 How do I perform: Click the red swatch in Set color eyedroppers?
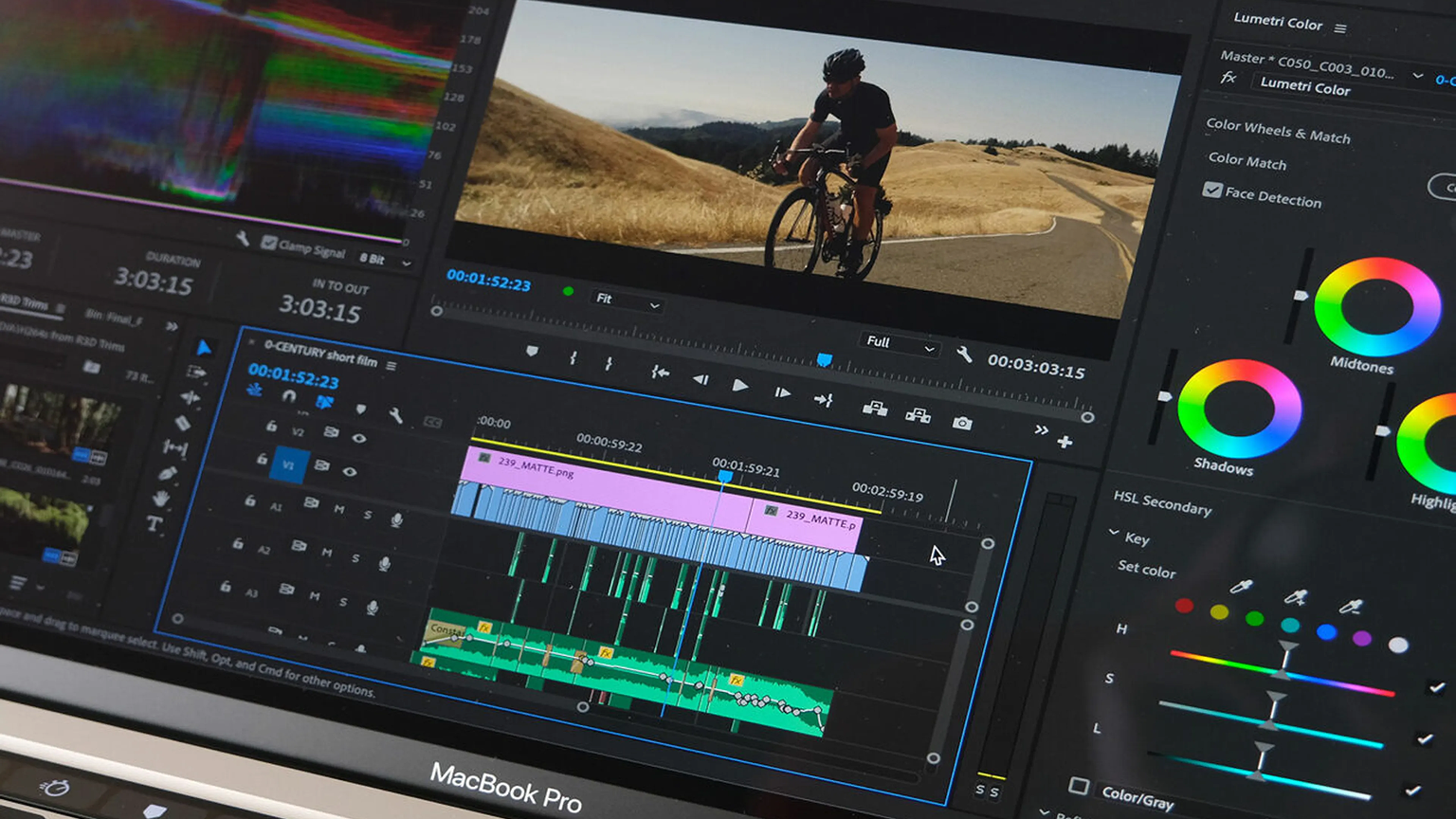click(x=1183, y=604)
